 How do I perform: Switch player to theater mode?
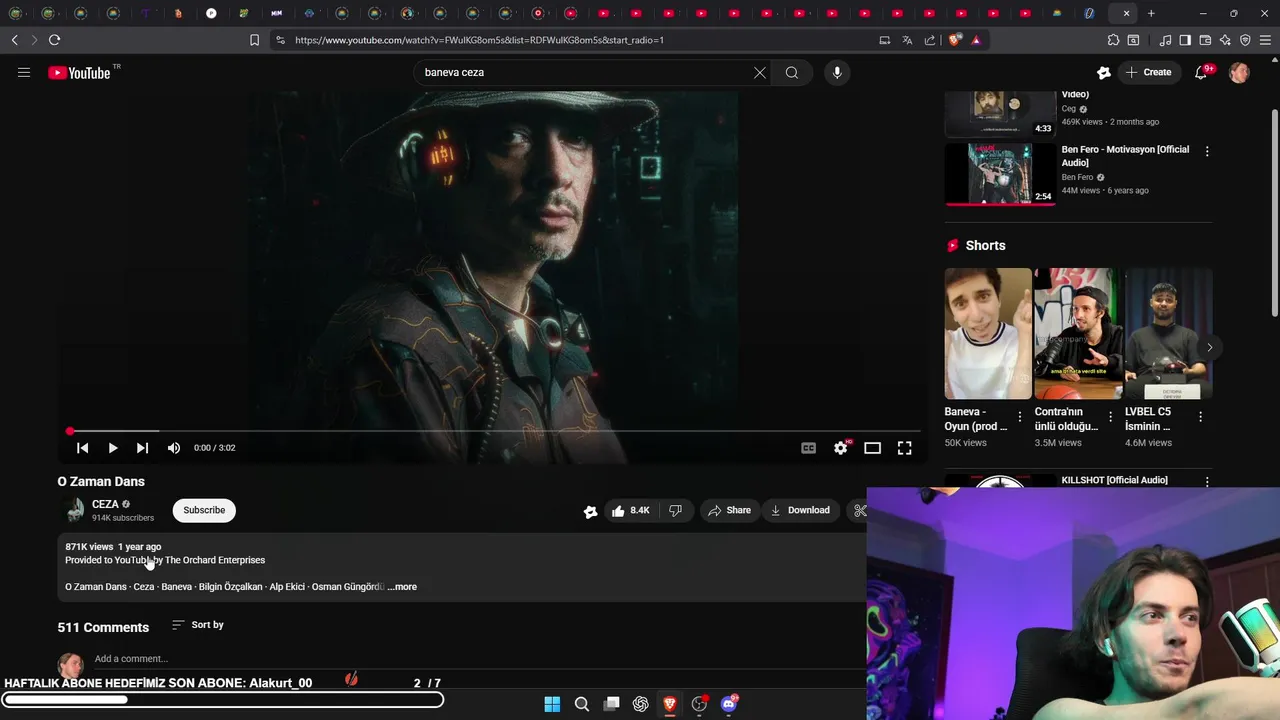coord(872,448)
